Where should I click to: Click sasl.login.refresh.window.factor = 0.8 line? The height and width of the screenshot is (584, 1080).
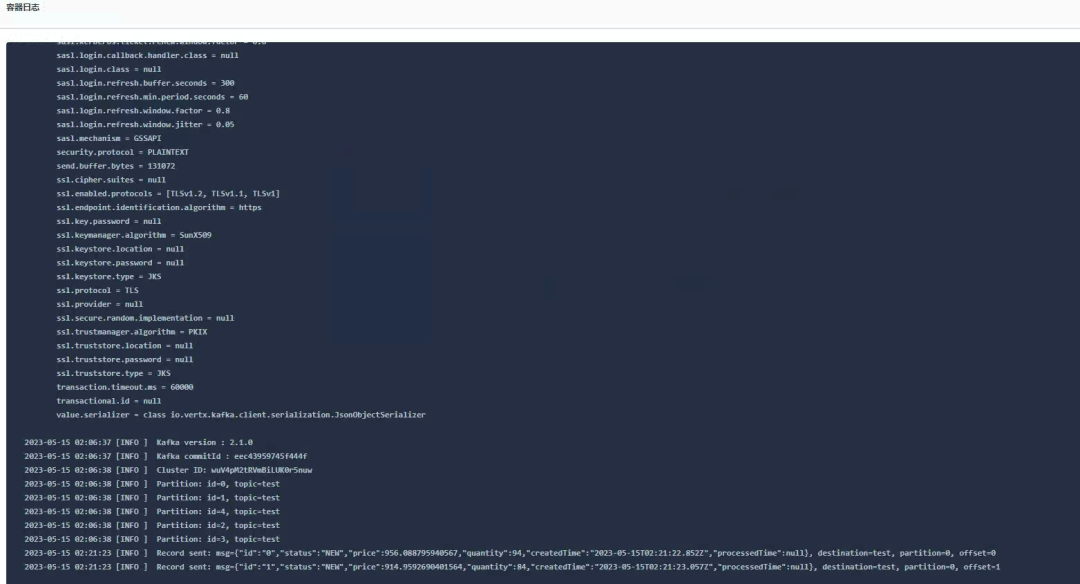pos(143,111)
